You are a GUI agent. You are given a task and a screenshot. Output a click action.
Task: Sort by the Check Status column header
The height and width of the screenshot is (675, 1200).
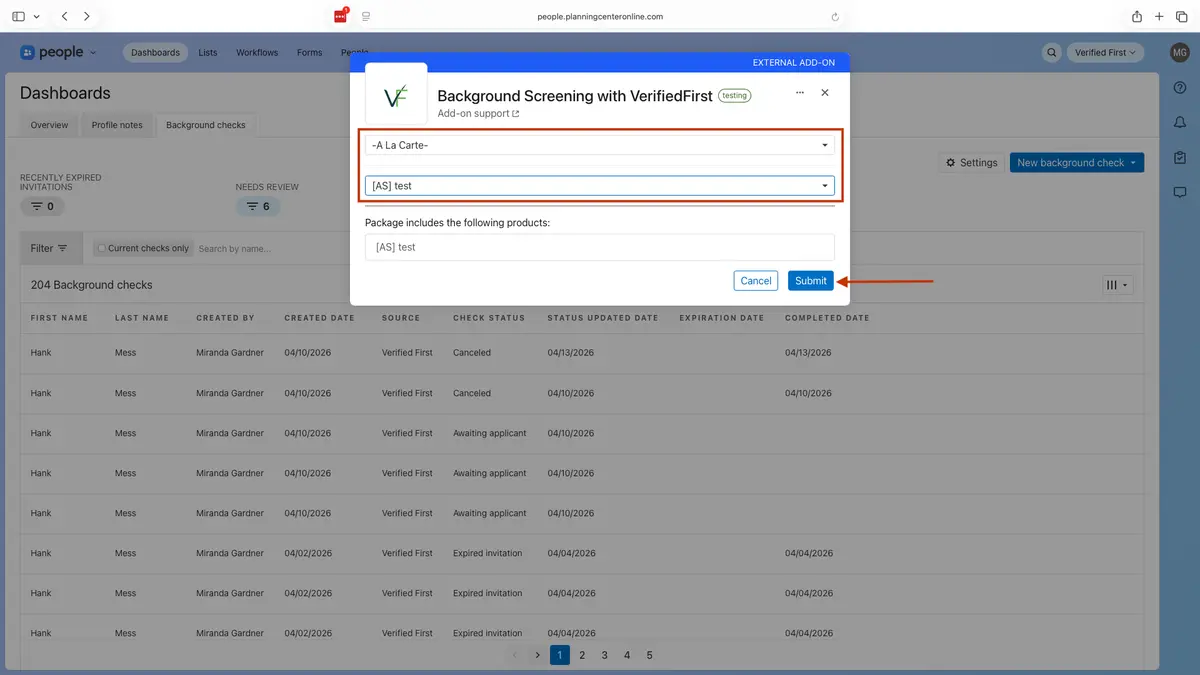[x=489, y=318]
